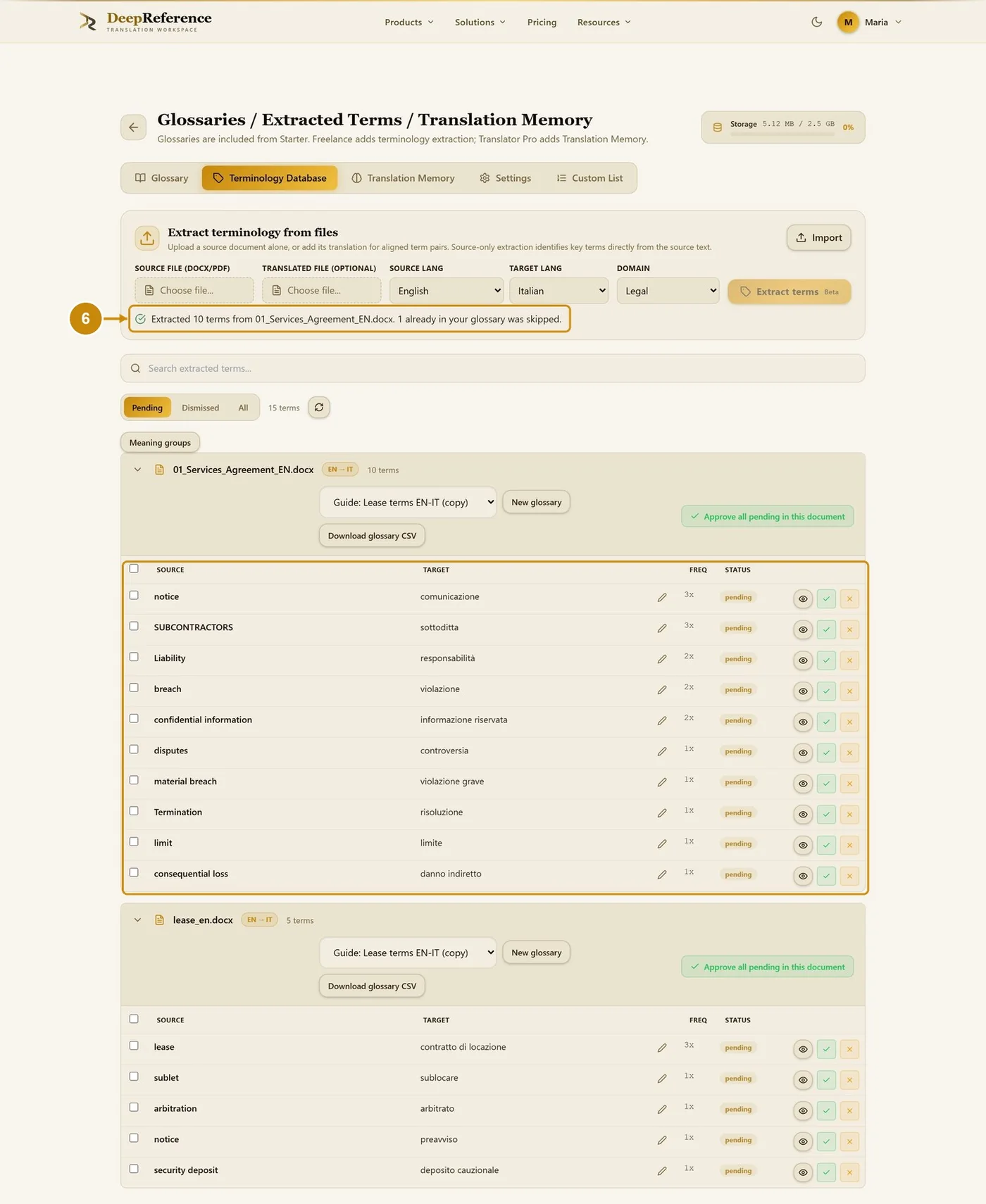Viewport: 986px width, 1204px height.
Task: Click the Search extracted terms field
Action: point(492,368)
